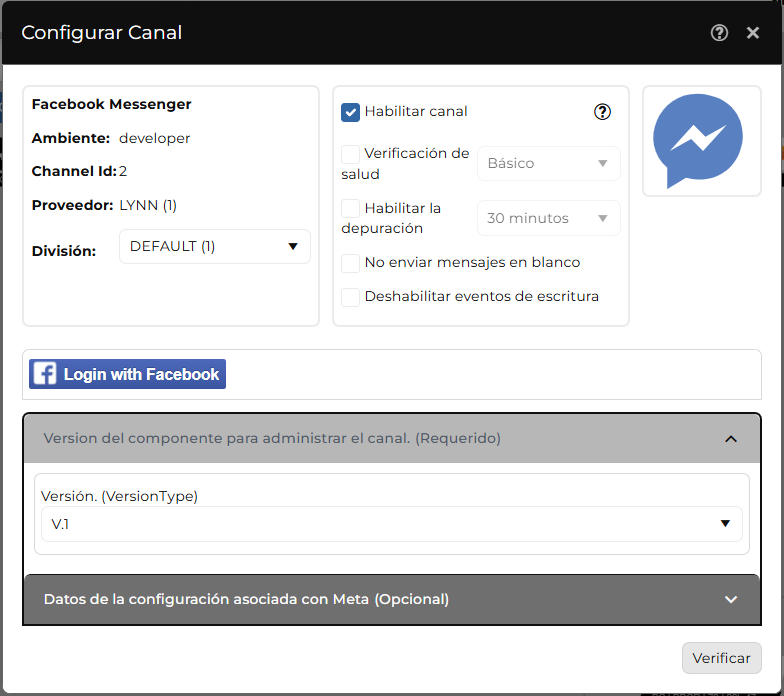Click the Configurar Canal title text
The width and height of the screenshot is (784, 696).
102,33
